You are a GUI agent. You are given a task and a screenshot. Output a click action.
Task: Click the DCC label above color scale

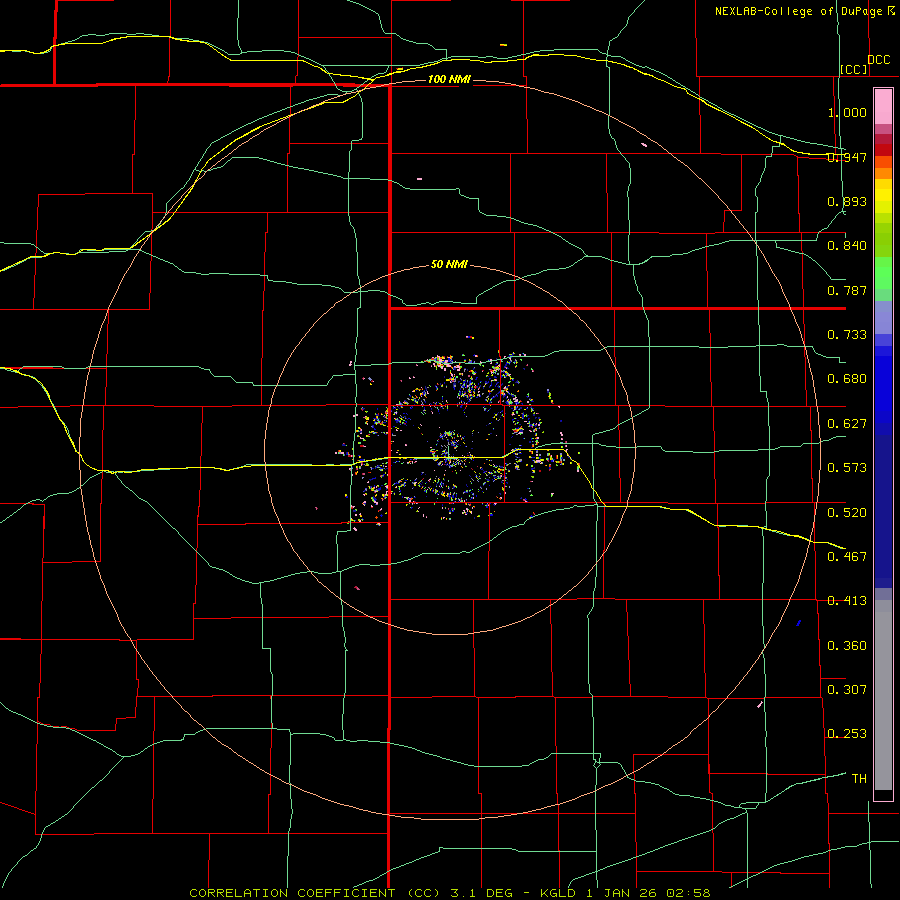point(879,60)
